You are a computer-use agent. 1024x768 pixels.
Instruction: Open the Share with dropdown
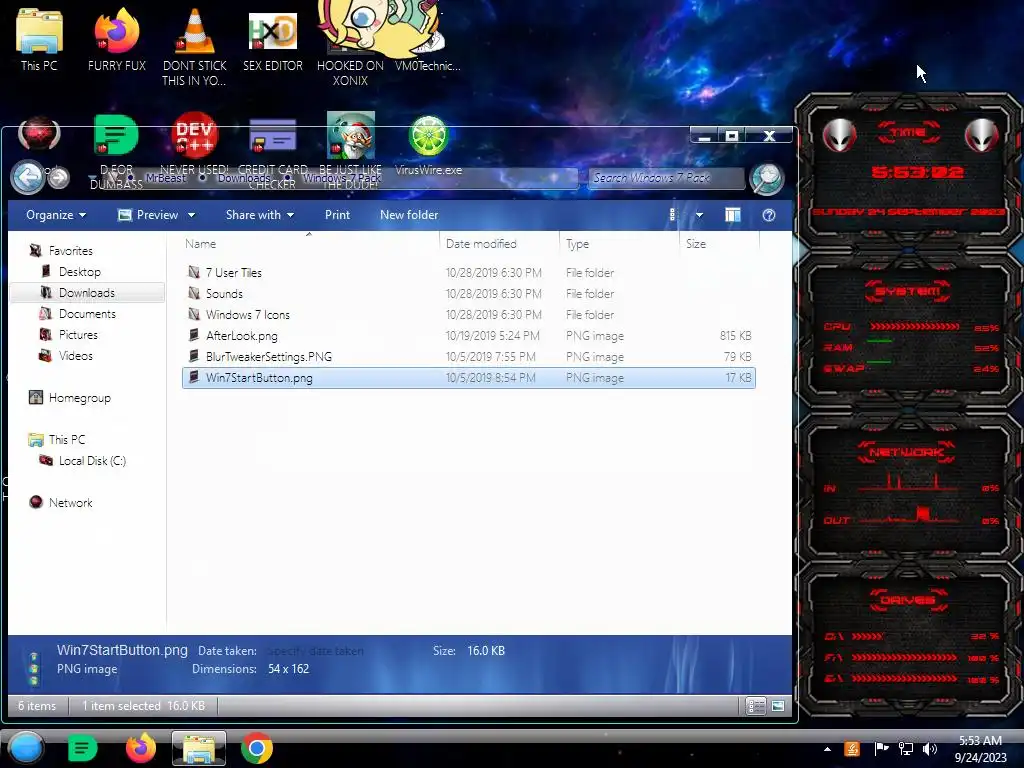tap(260, 215)
